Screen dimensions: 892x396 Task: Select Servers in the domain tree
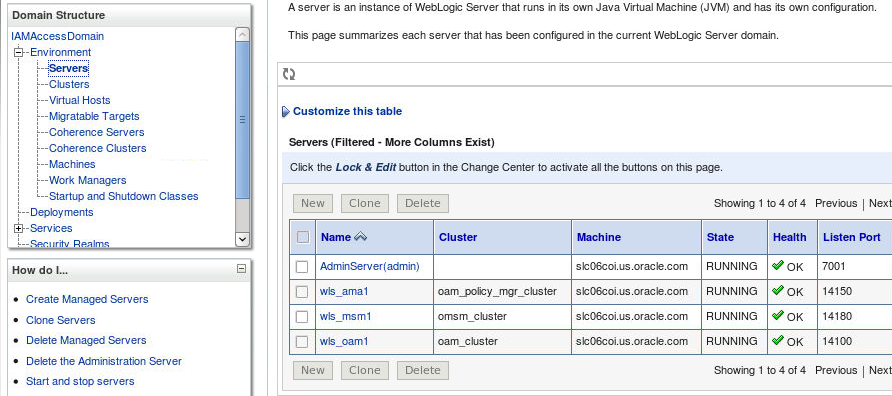(68, 68)
